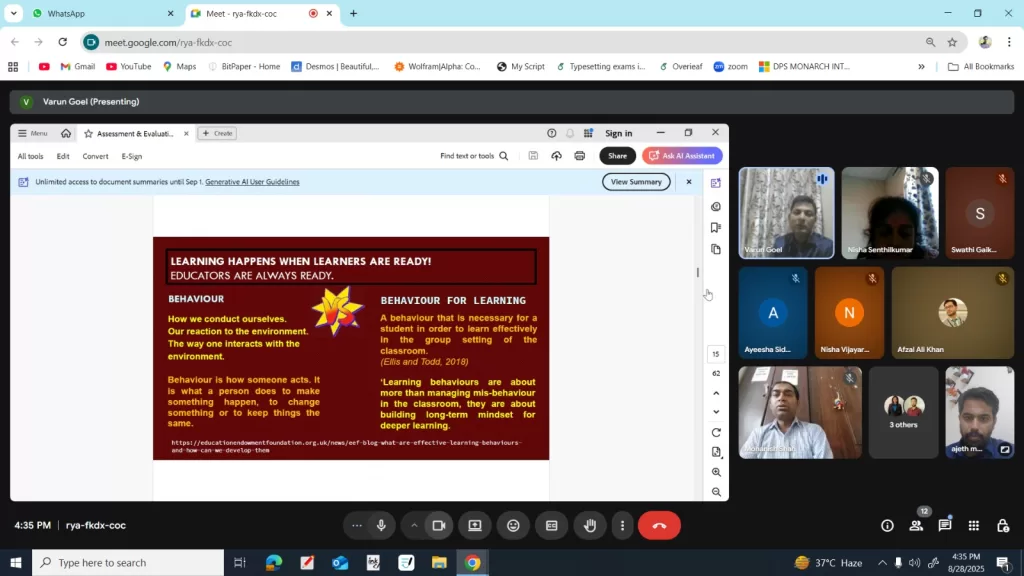
Task: Open host controls lock icon
Action: pyautogui.click(x=1002, y=526)
